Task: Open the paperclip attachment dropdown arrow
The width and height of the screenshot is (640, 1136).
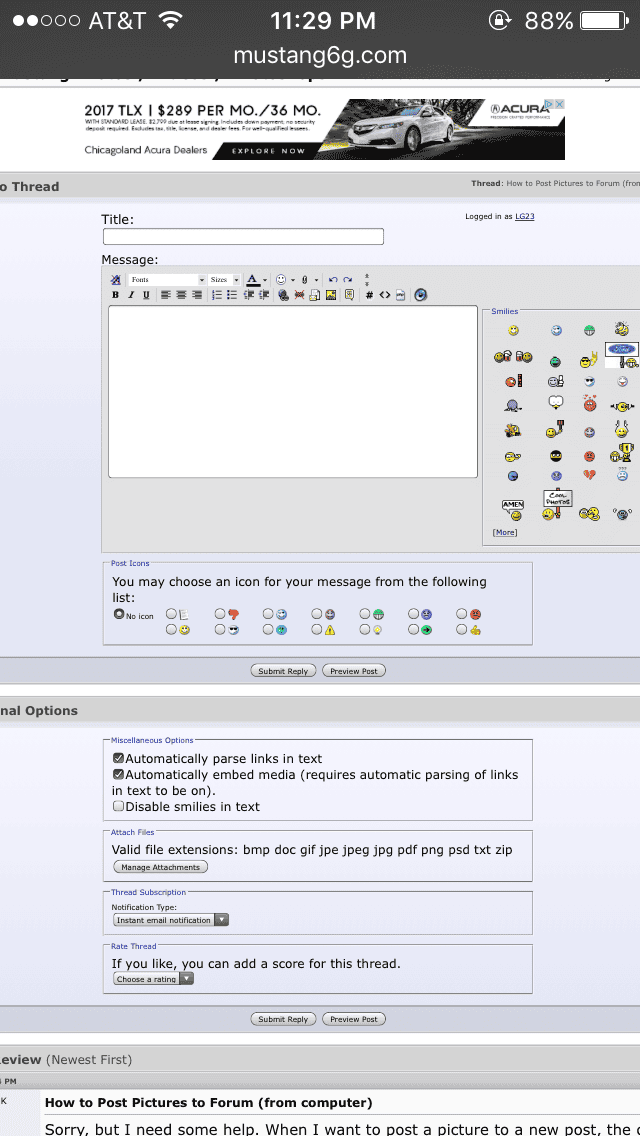Action: click(x=316, y=280)
